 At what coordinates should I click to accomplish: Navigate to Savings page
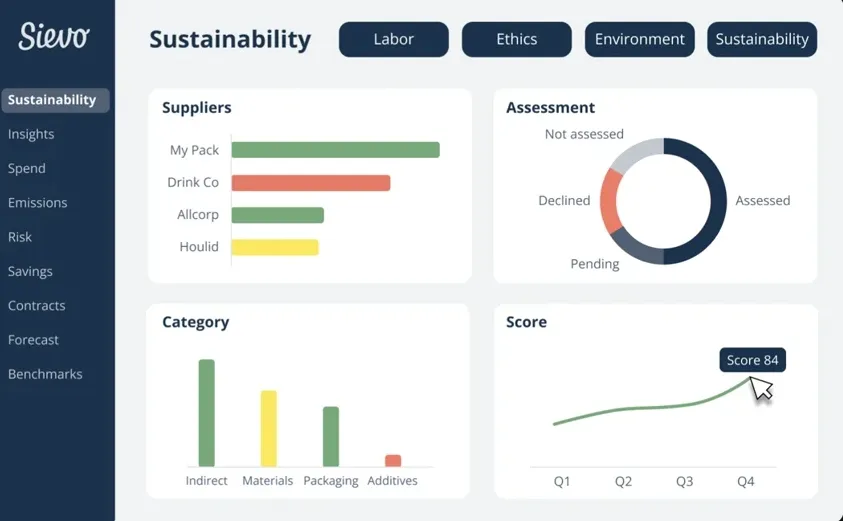tap(30, 271)
